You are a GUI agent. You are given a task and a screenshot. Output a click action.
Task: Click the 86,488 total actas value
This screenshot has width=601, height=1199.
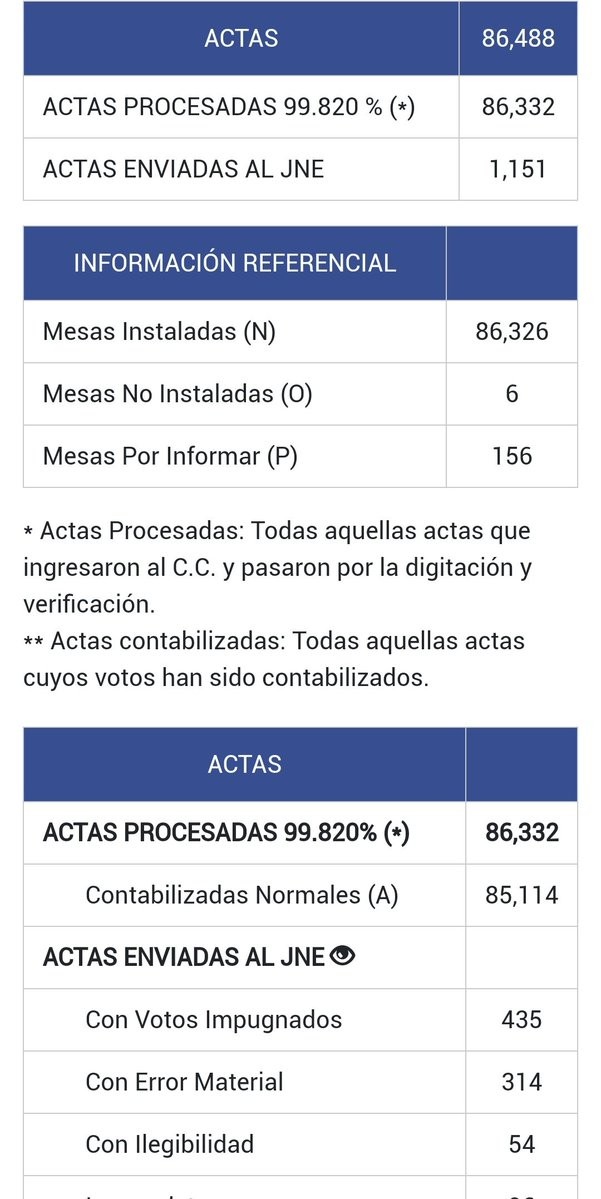pyautogui.click(x=518, y=39)
